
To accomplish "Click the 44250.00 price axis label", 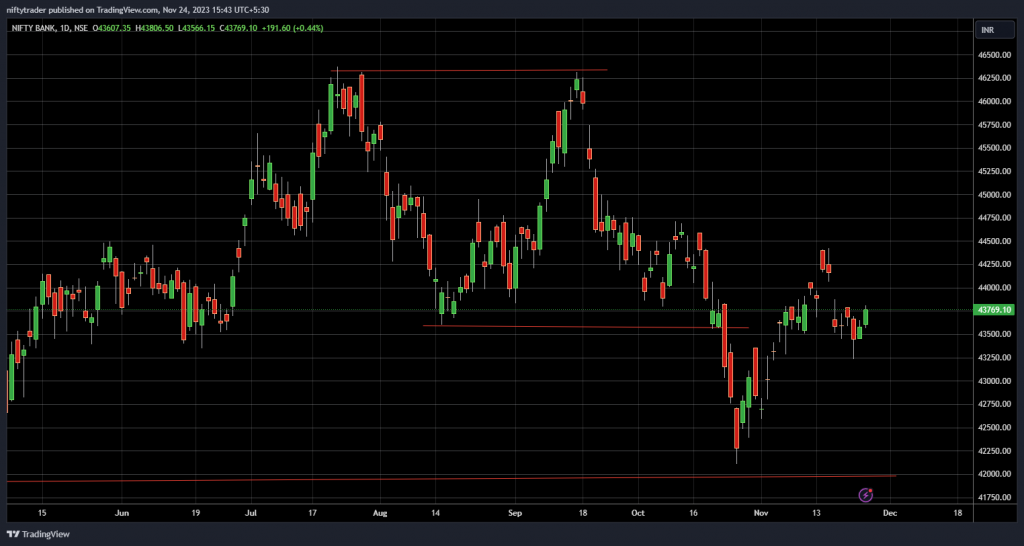I will coord(995,265).
